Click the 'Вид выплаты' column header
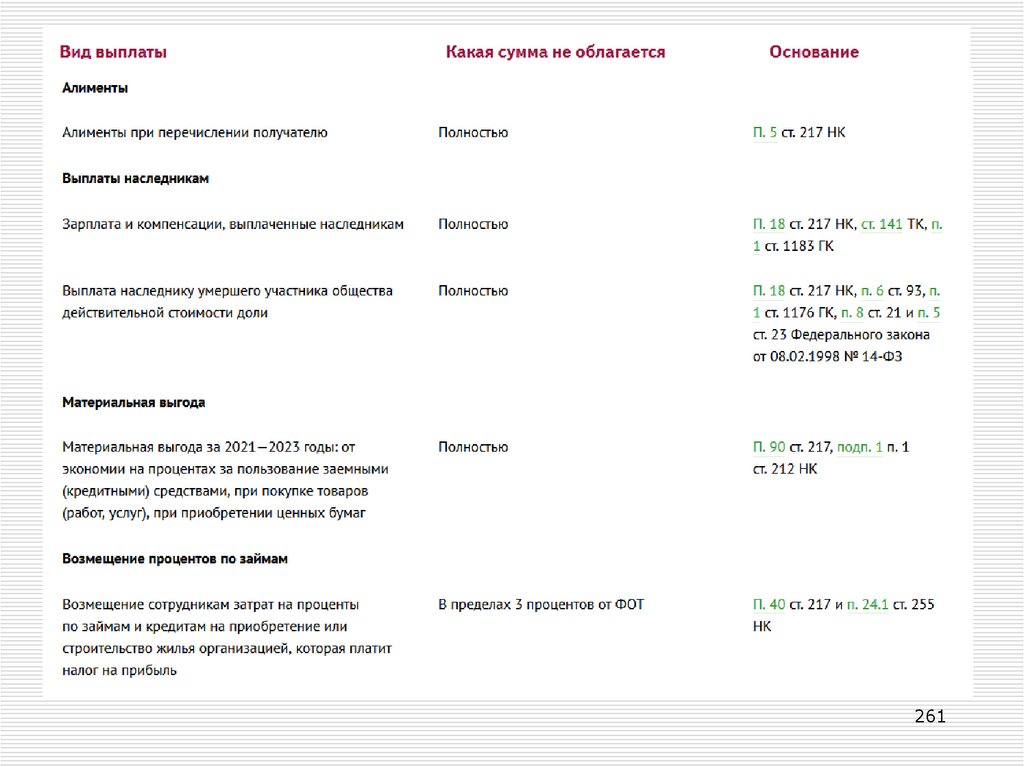The width and height of the screenshot is (1024, 767). [x=113, y=52]
